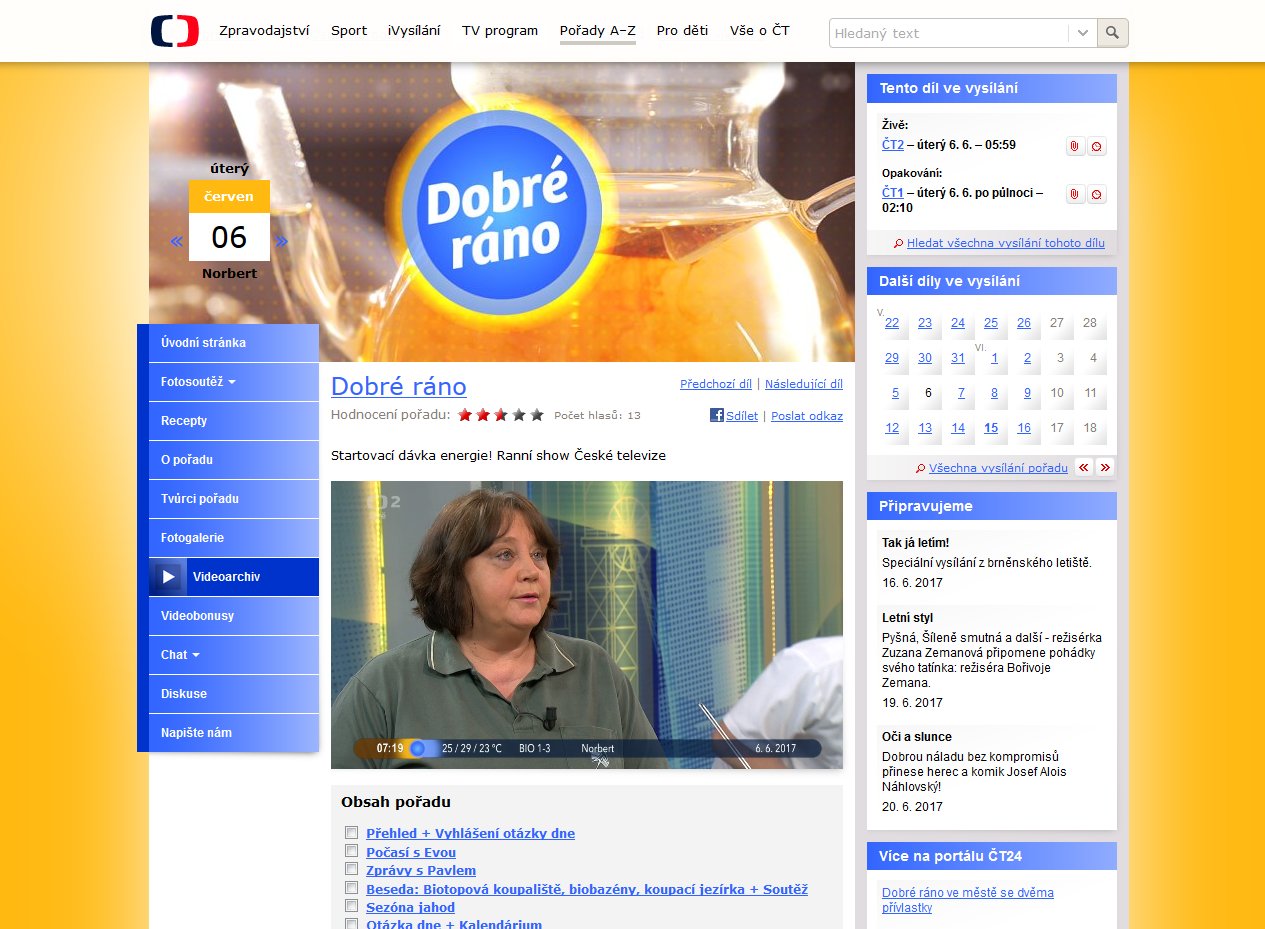Tick the checkbox next to Zprávy s Pavlem

tap(351, 869)
